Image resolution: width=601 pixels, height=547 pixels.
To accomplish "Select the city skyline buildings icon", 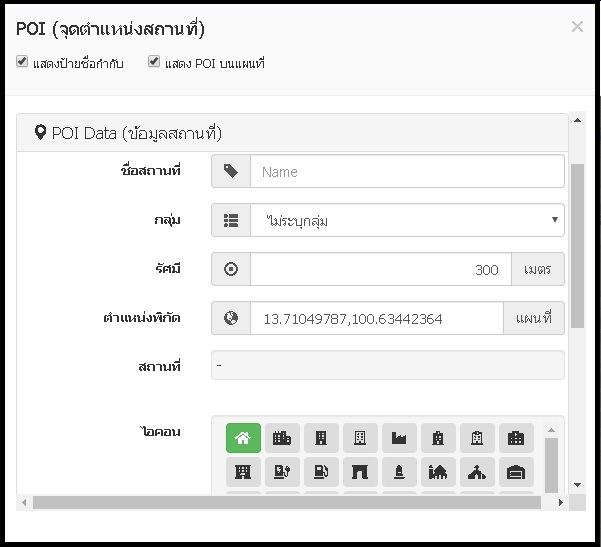I will [x=282, y=438].
